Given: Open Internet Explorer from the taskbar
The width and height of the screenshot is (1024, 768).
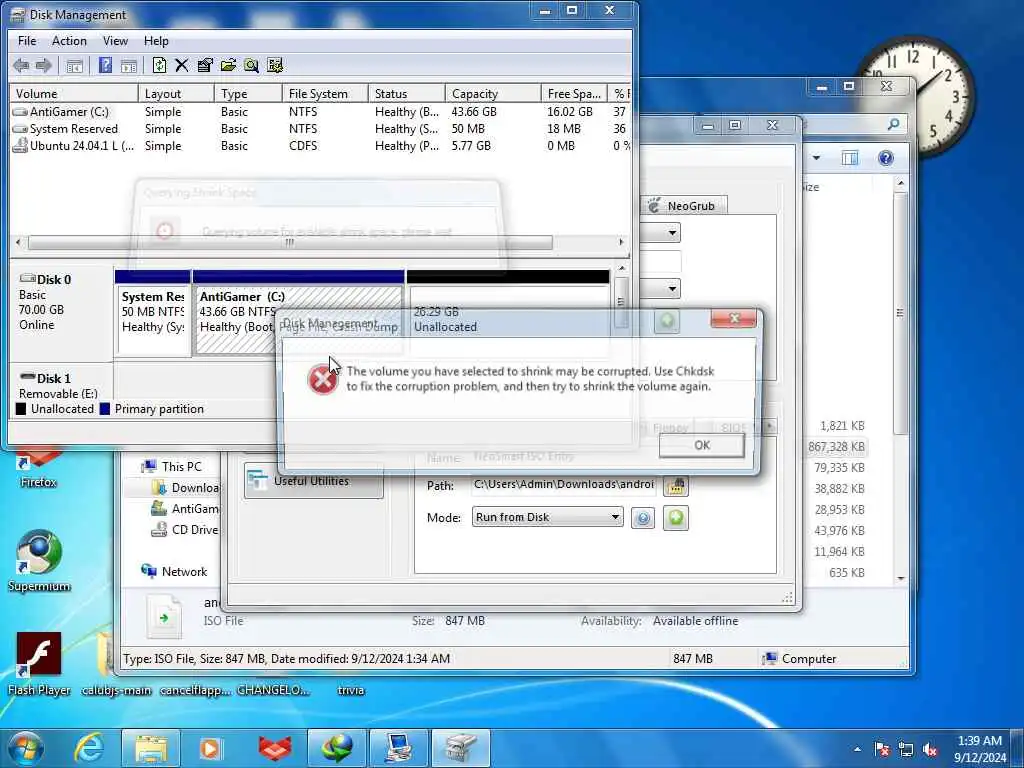Looking at the screenshot, I should click(88, 748).
